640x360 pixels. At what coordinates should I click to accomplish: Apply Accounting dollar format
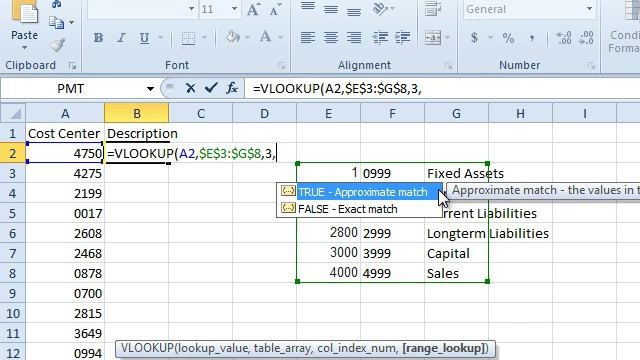pos(474,38)
